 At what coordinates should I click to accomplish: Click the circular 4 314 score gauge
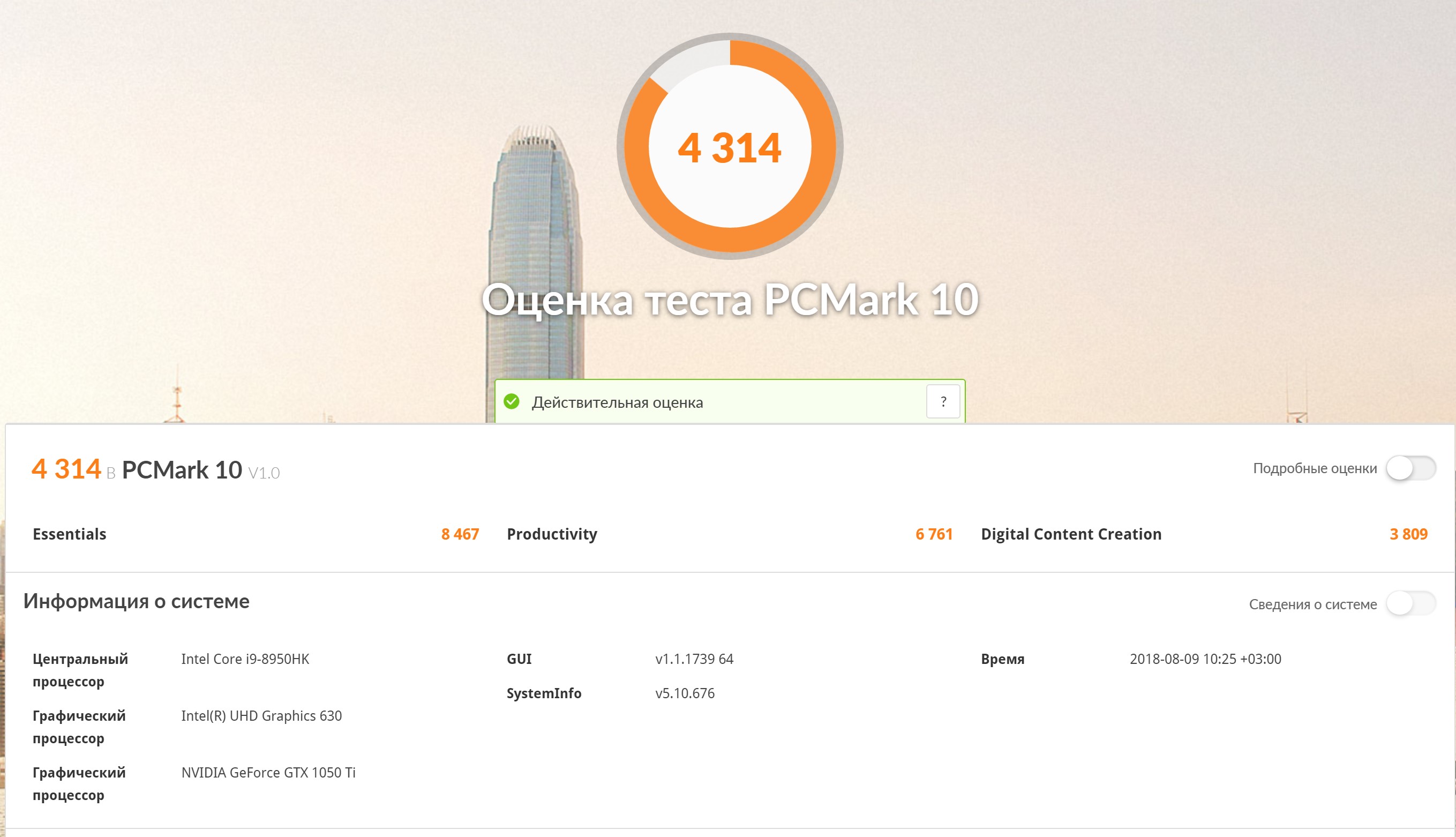[730, 146]
